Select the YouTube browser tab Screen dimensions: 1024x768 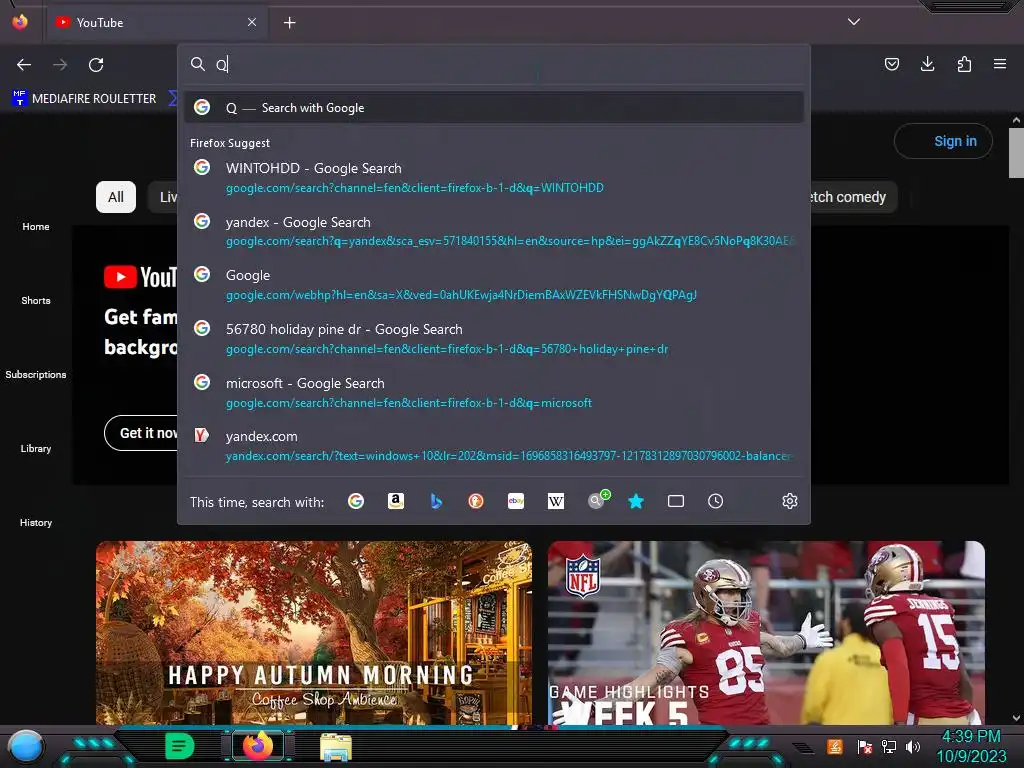click(x=157, y=23)
